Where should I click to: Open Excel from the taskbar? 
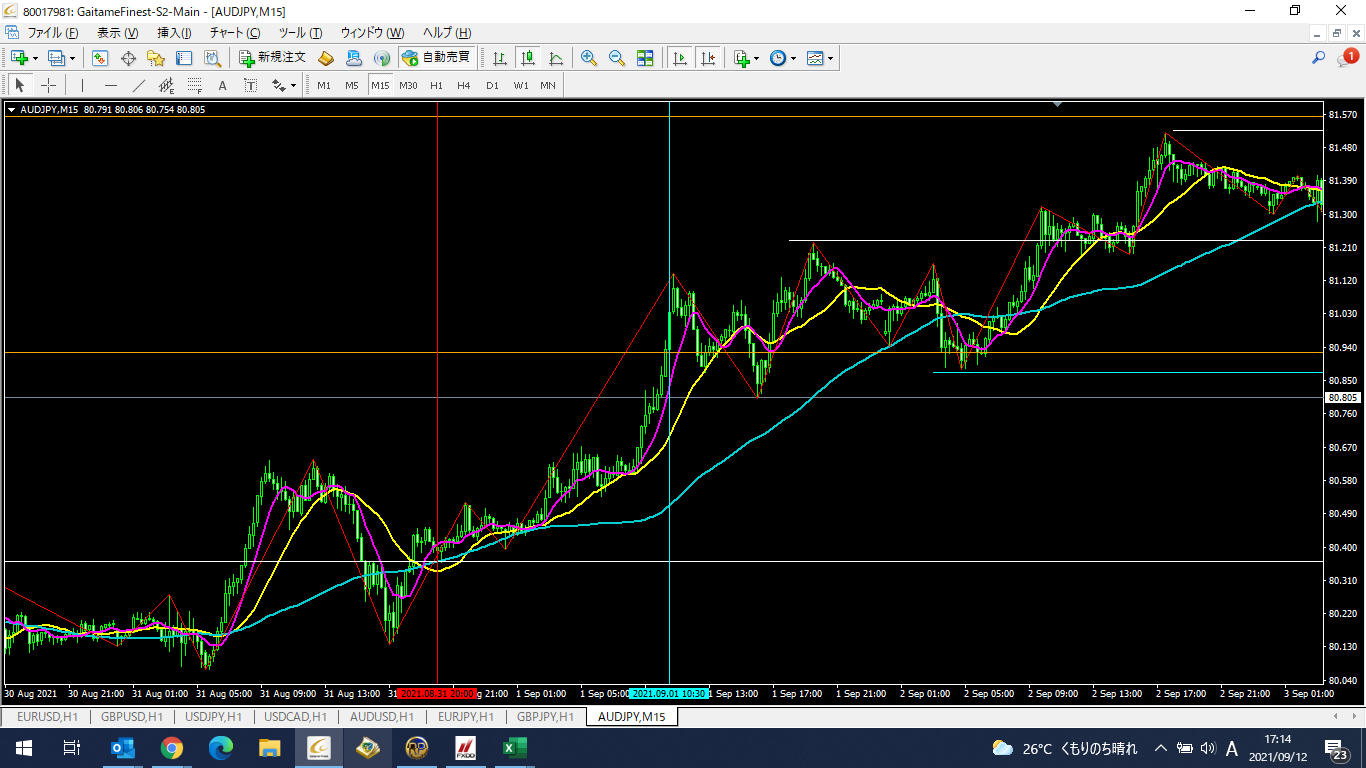(514, 748)
